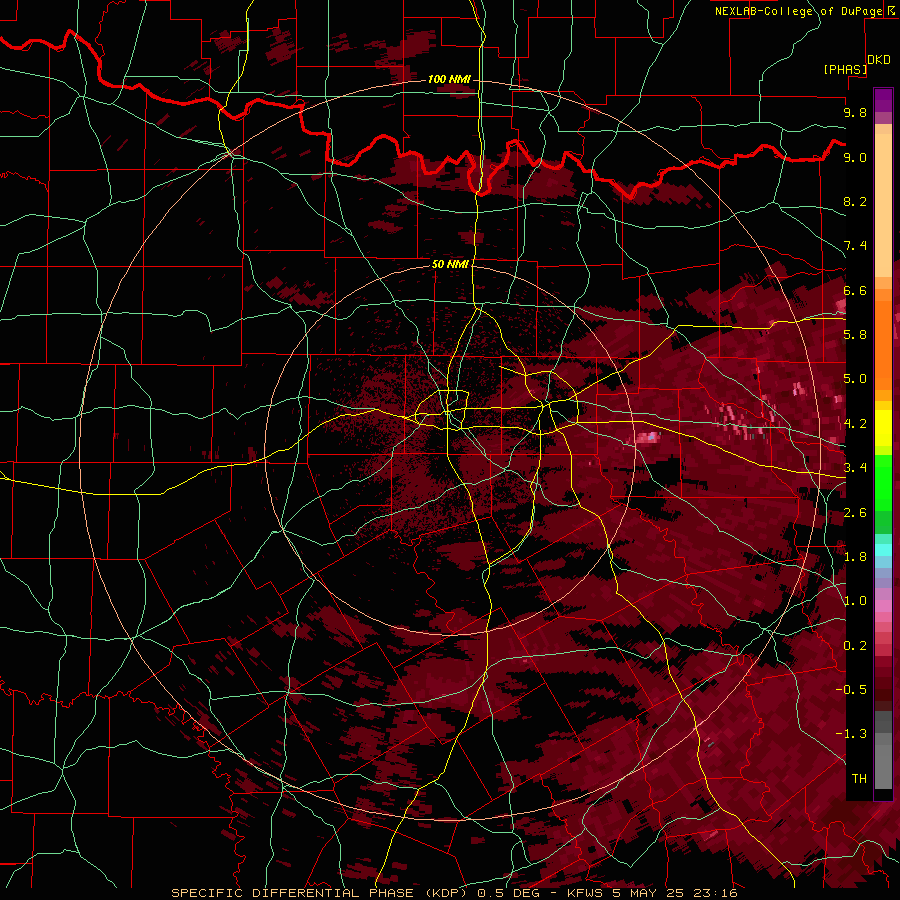Pick the bright green band of the color bar
The image size is (900, 900).
883,483
